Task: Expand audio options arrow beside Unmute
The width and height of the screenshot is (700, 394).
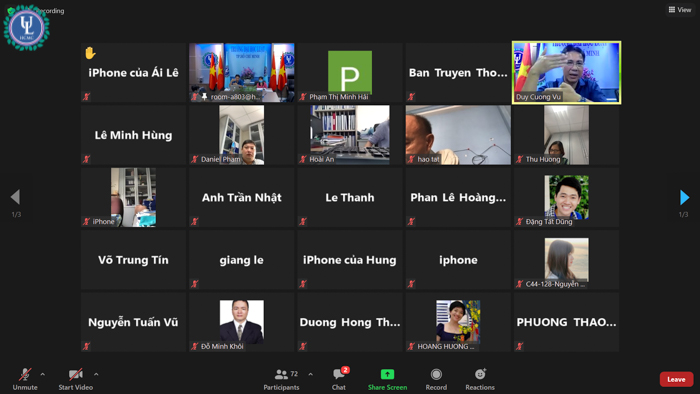Action: [42, 374]
